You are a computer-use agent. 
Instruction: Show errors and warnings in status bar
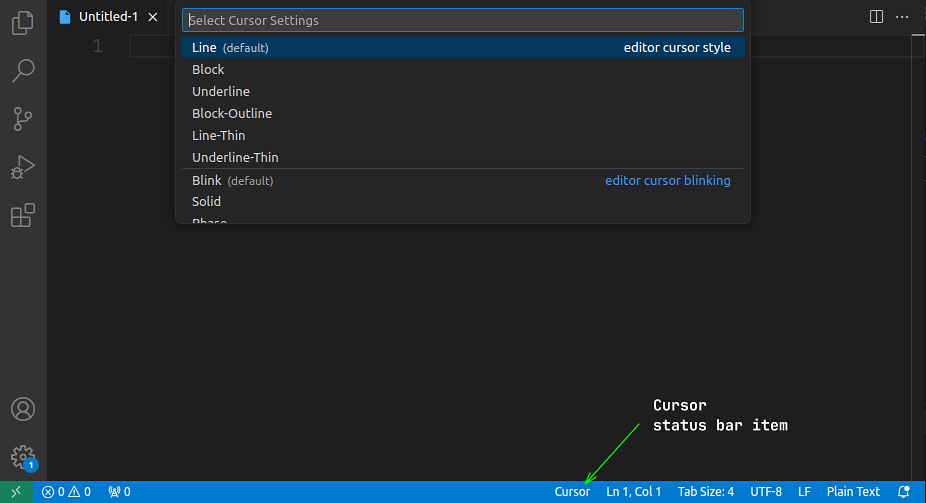[66, 492]
